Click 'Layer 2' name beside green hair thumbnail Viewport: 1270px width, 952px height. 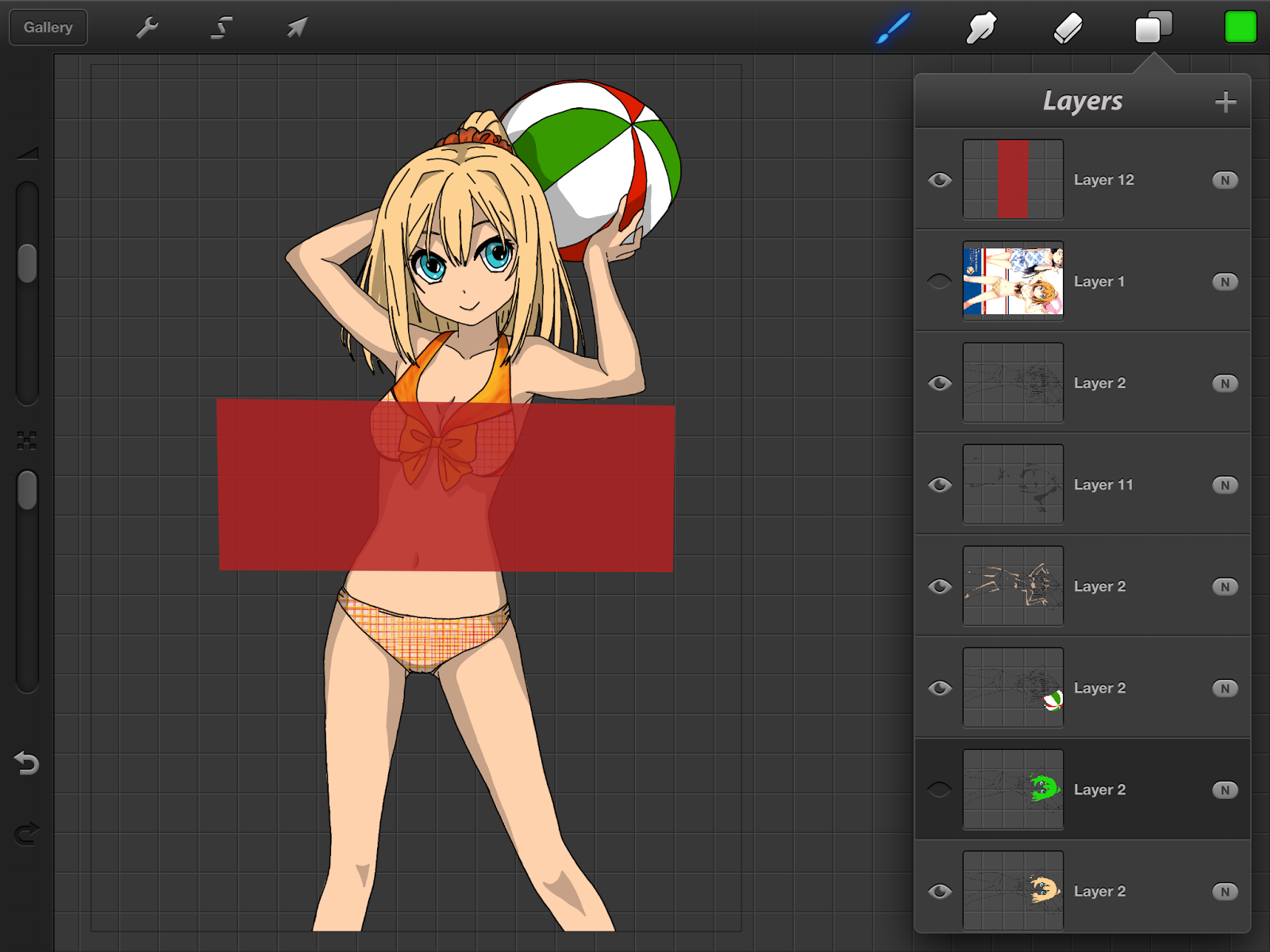1100,789
